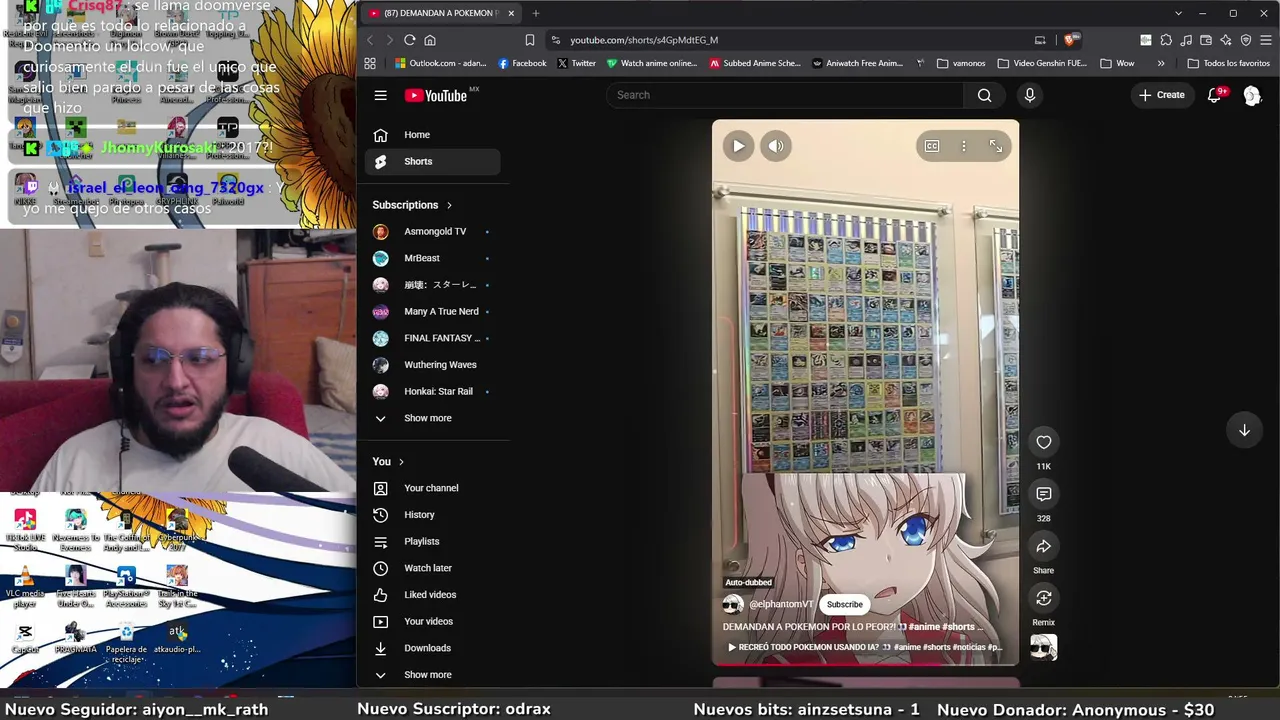Open the YouTube hamburger guide menu
The image size is (1280, 720).
point(380,95)
